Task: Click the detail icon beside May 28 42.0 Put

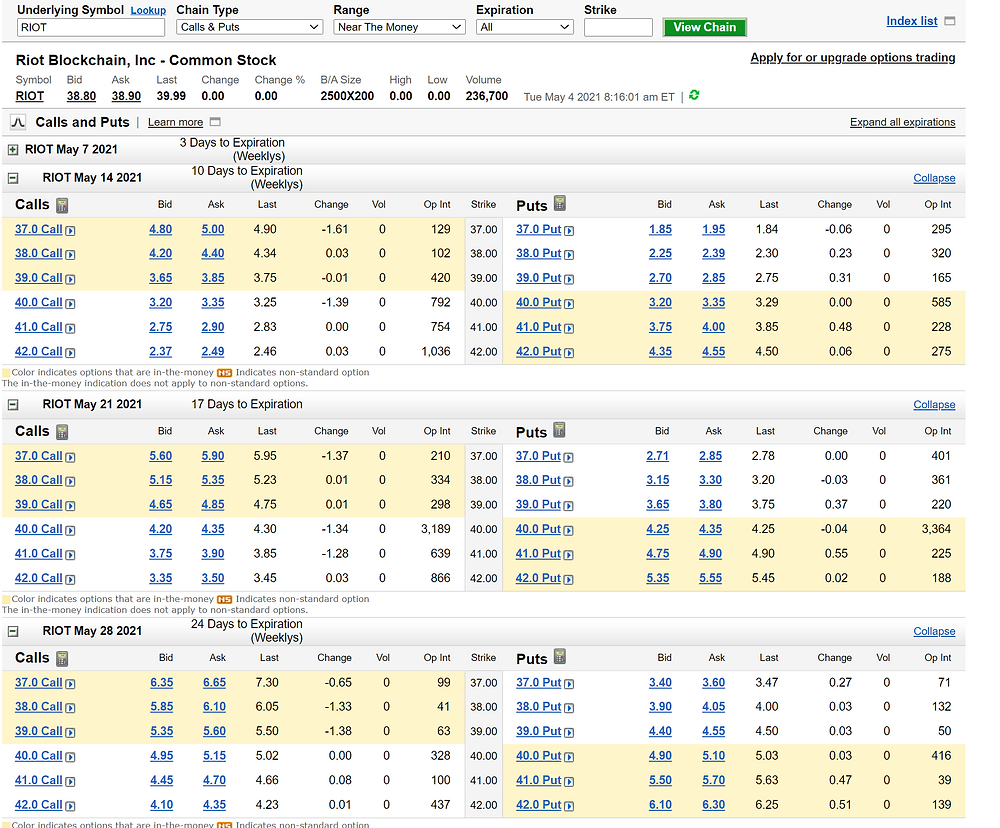Action: point(569,806)
